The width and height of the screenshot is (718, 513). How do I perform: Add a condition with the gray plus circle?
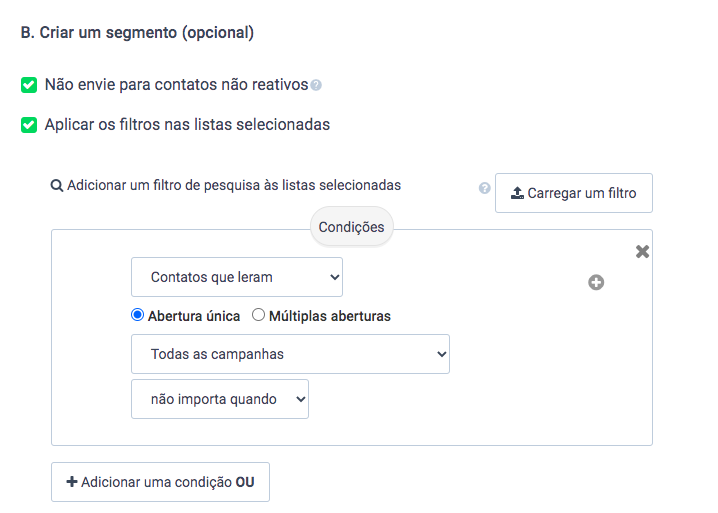click(596, 282)
